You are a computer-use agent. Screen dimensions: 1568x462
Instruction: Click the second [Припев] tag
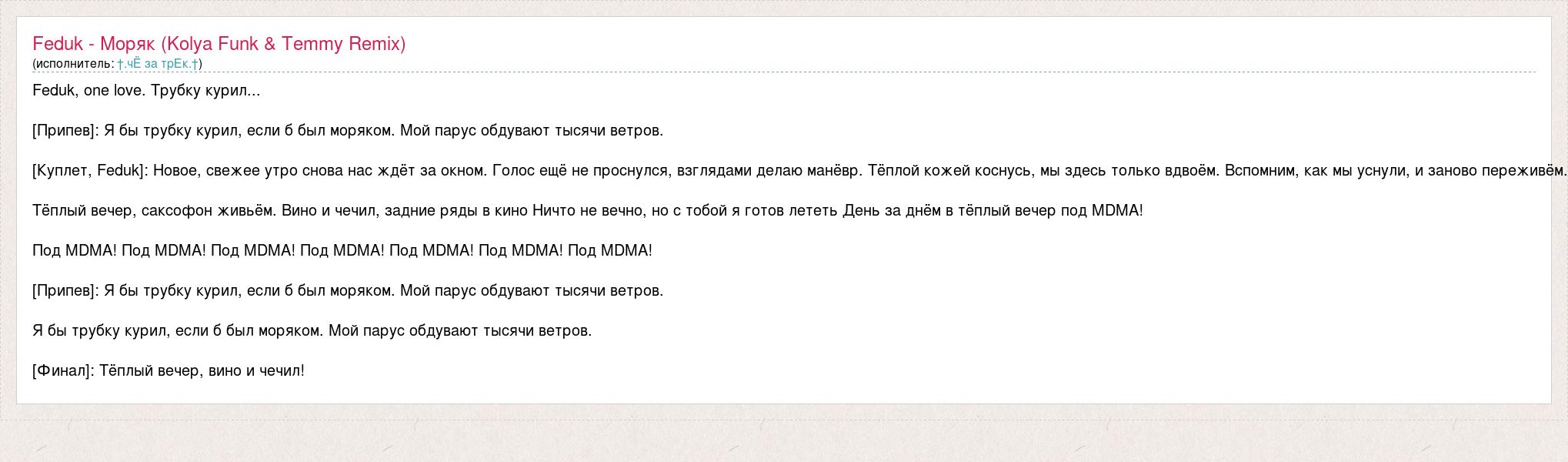[65, 291]
